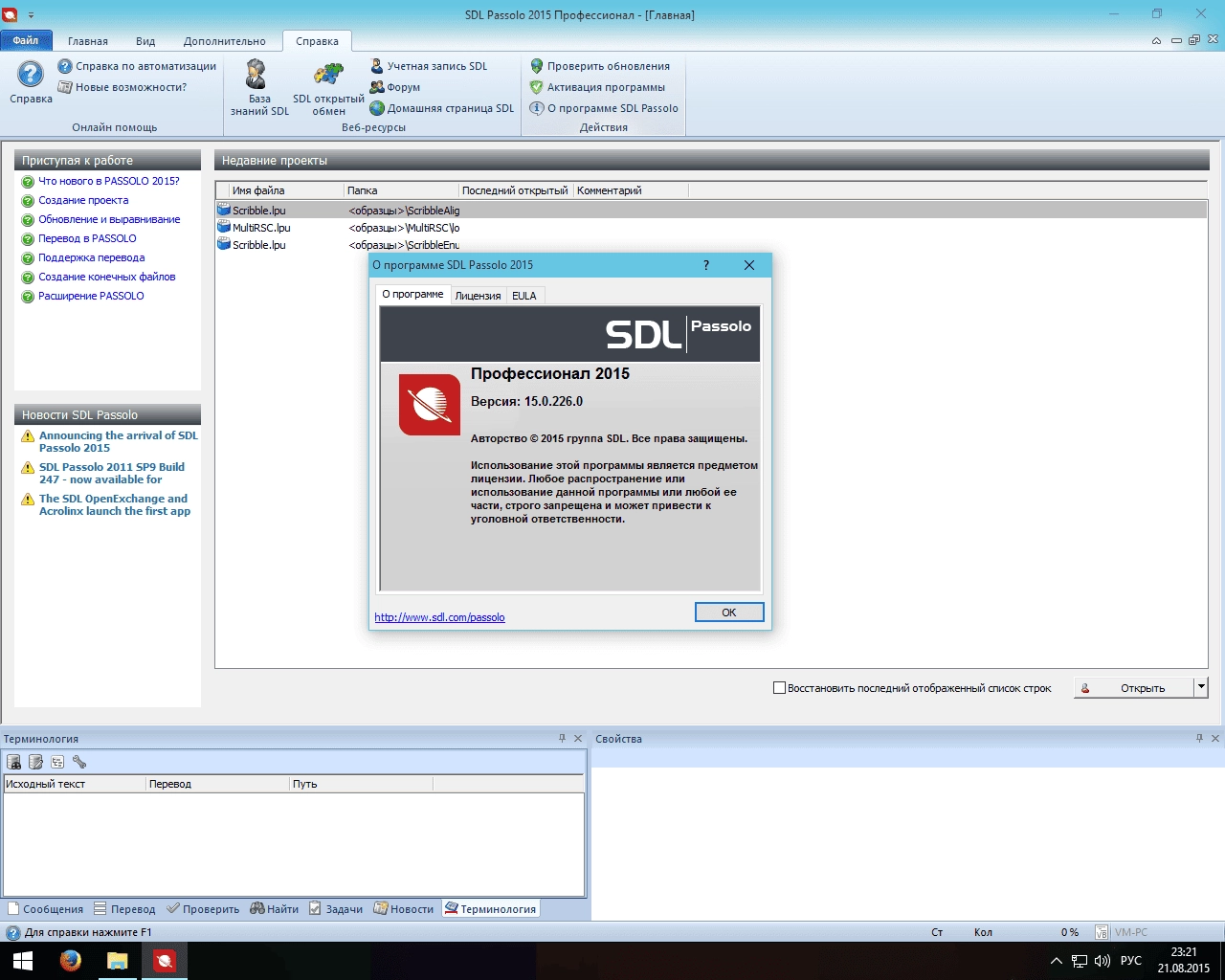1225x980 pixels.
Task: Click Активация программы
Action: [x=597, y=87]
